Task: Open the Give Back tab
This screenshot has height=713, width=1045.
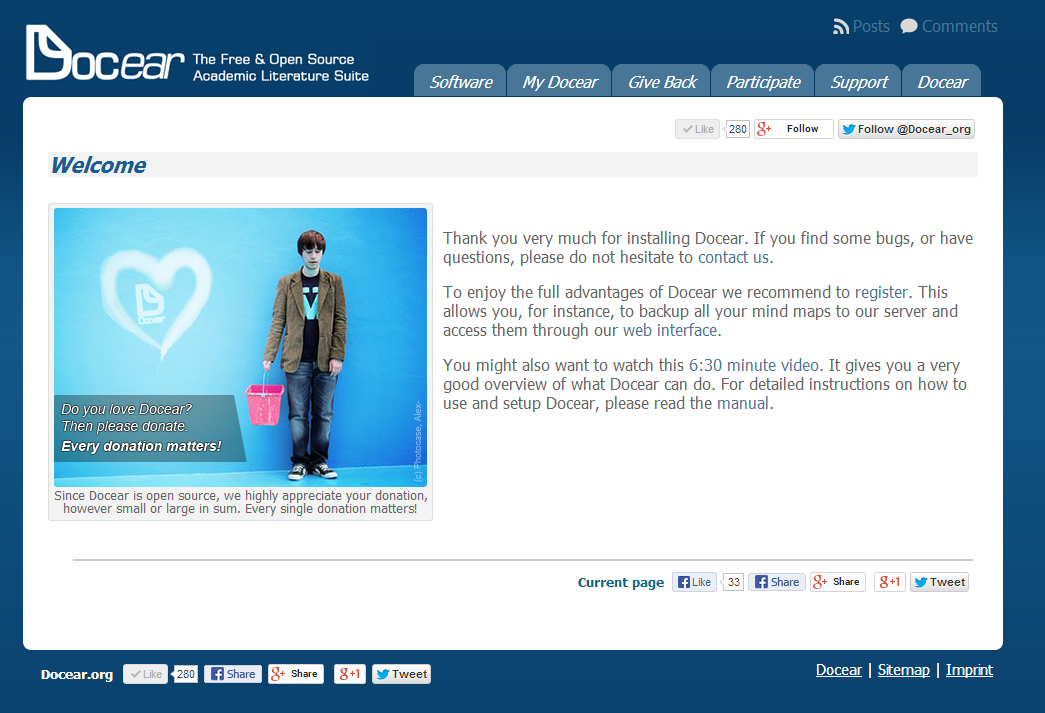Action: (662, 81)
